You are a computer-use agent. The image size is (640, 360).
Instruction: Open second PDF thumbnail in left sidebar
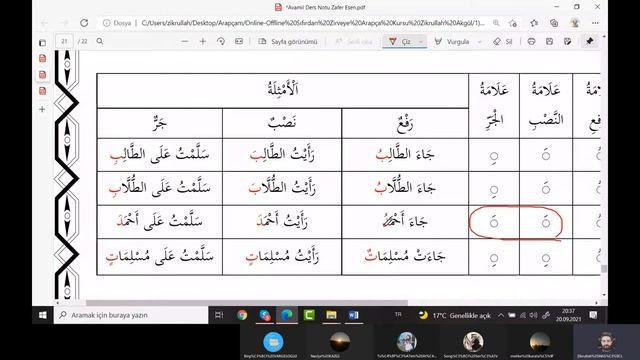pos(42,75)
